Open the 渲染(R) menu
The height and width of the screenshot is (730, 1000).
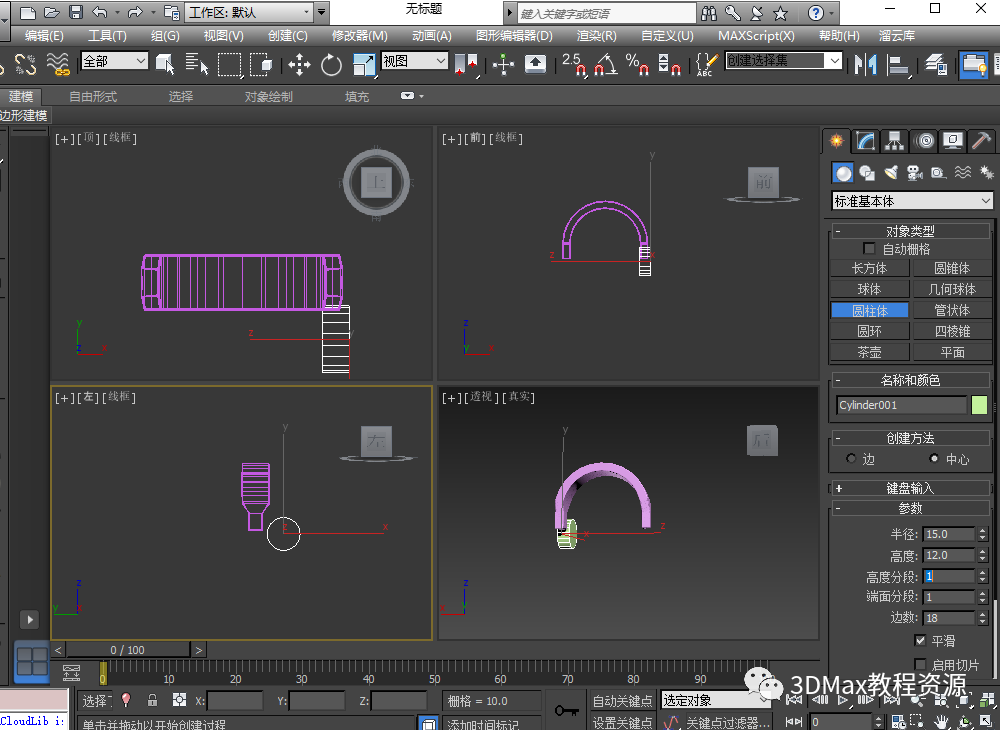coord(596,35)
